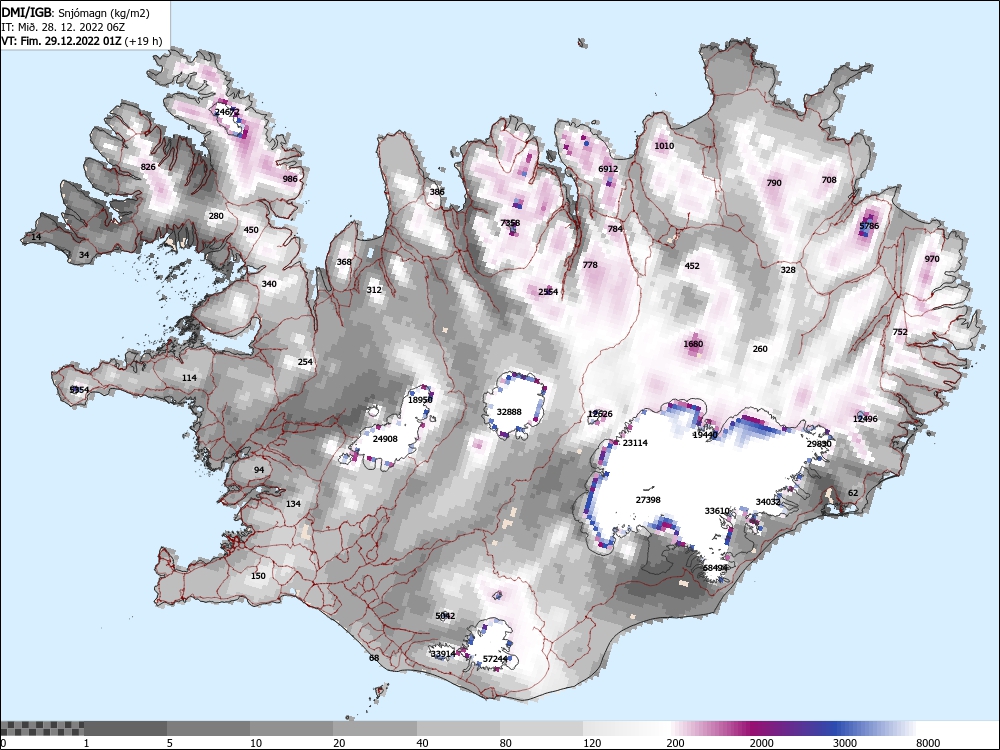
Task: Click the legend label 10
Action: (256, 743)
